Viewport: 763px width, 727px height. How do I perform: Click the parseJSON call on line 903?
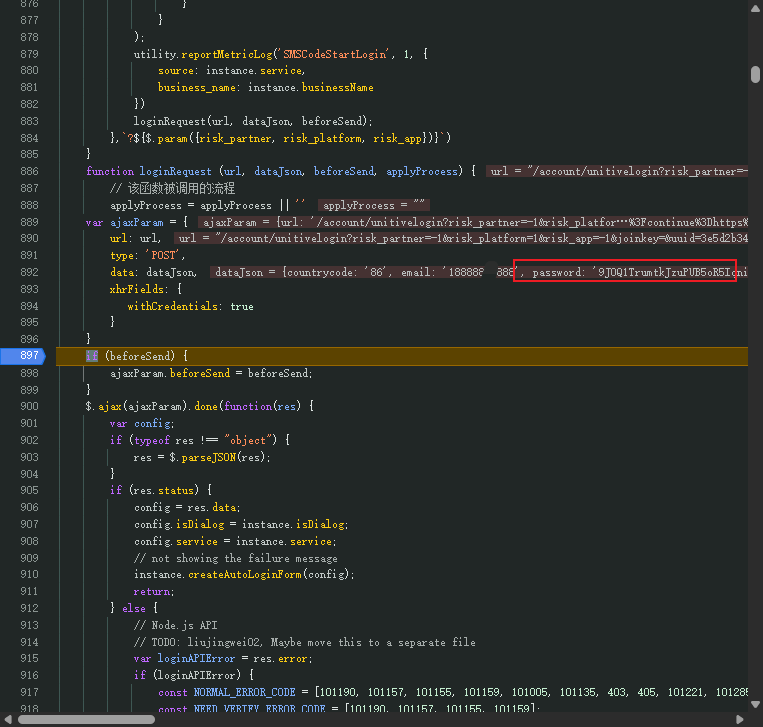click(209, 457)
